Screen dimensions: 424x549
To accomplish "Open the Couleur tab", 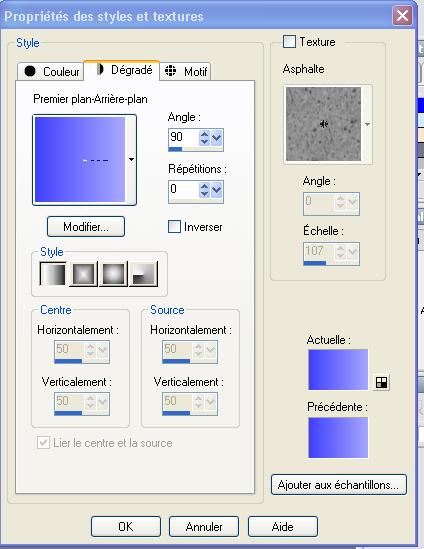I will [50, 72].
